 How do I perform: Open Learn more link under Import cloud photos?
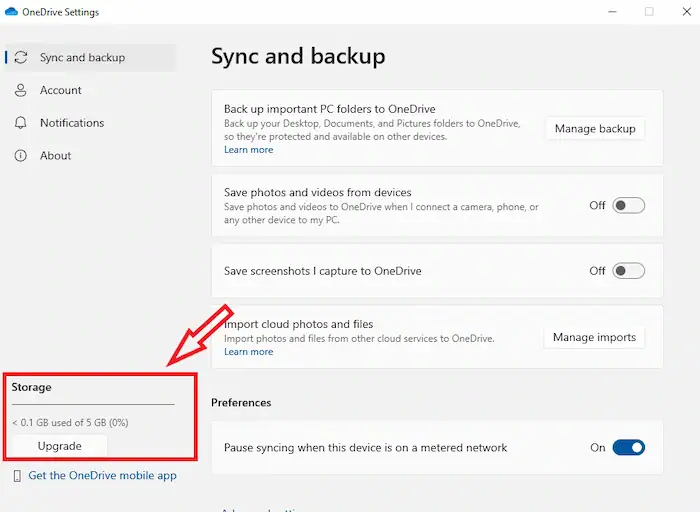click(x=248, y=352)
